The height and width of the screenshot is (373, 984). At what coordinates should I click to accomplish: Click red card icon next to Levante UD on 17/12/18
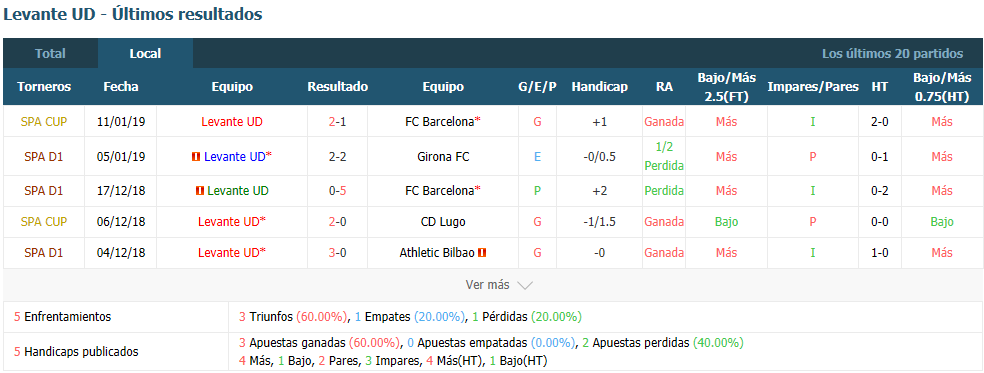[200, 190]
